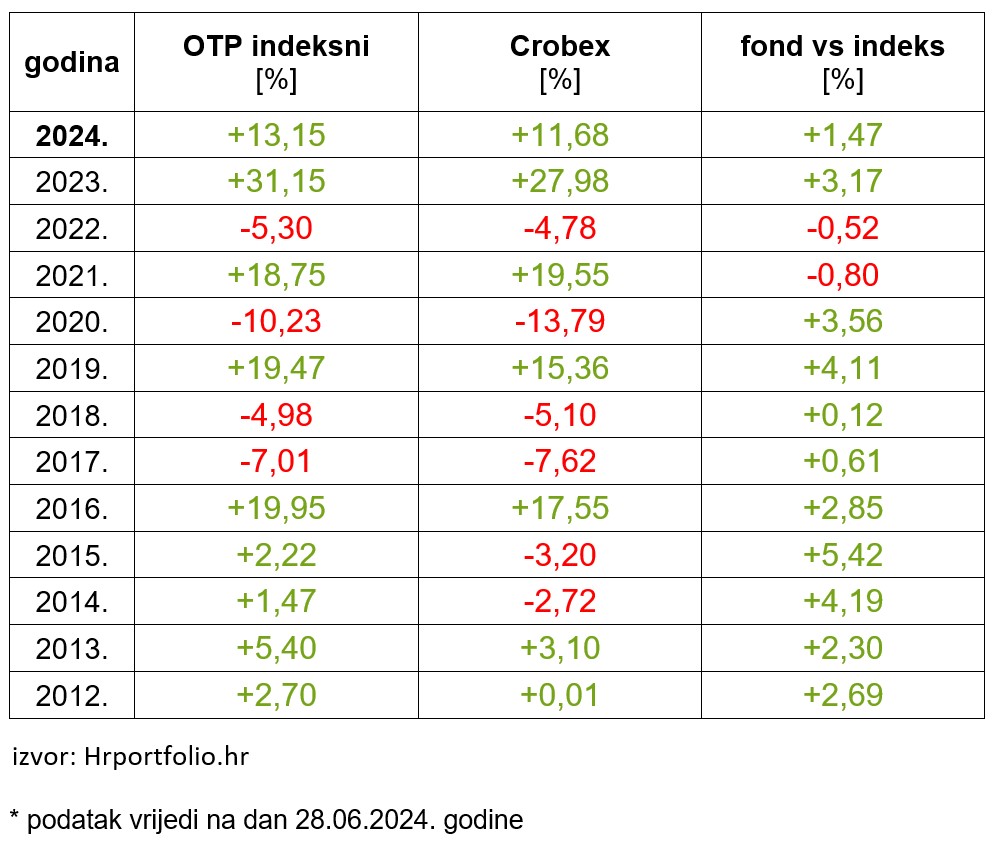
Task: Select the +0,01 Crobex value for 2012
Action: pyautogui.click(x=559, y=695)
